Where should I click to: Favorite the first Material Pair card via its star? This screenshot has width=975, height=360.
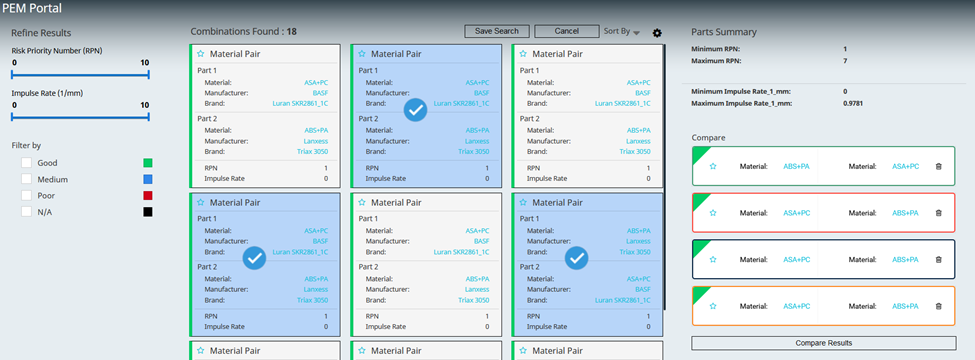tap(200, 54)
